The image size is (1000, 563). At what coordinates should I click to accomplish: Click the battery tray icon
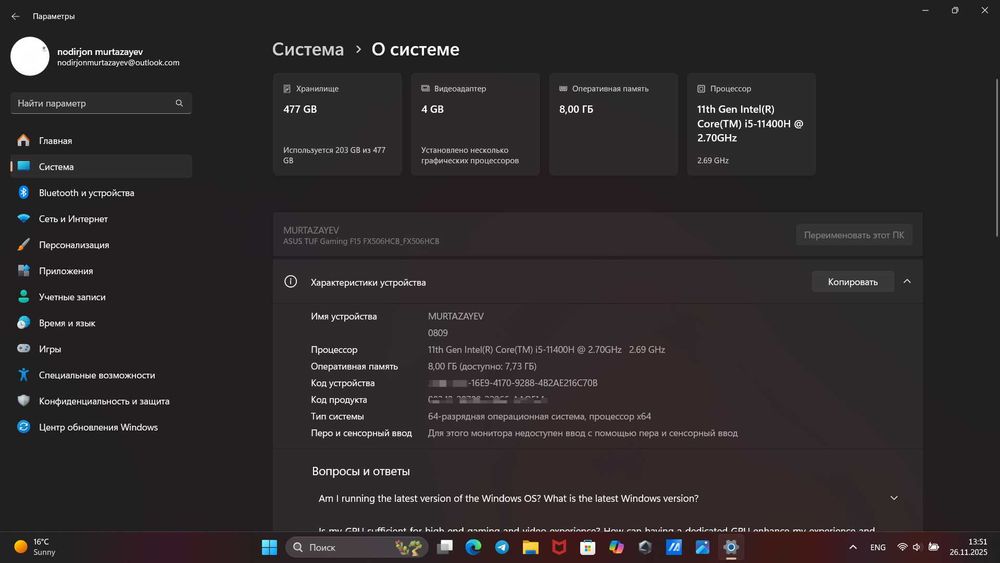(934, 547)
